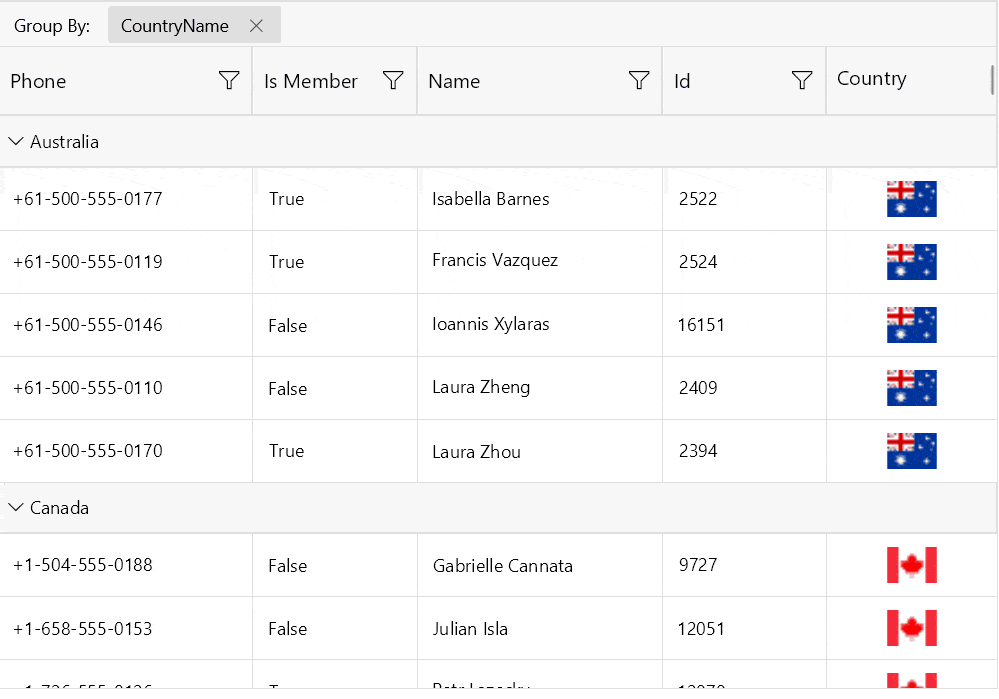
Task: Sort by the Name column header
Action: pos(455,80)
